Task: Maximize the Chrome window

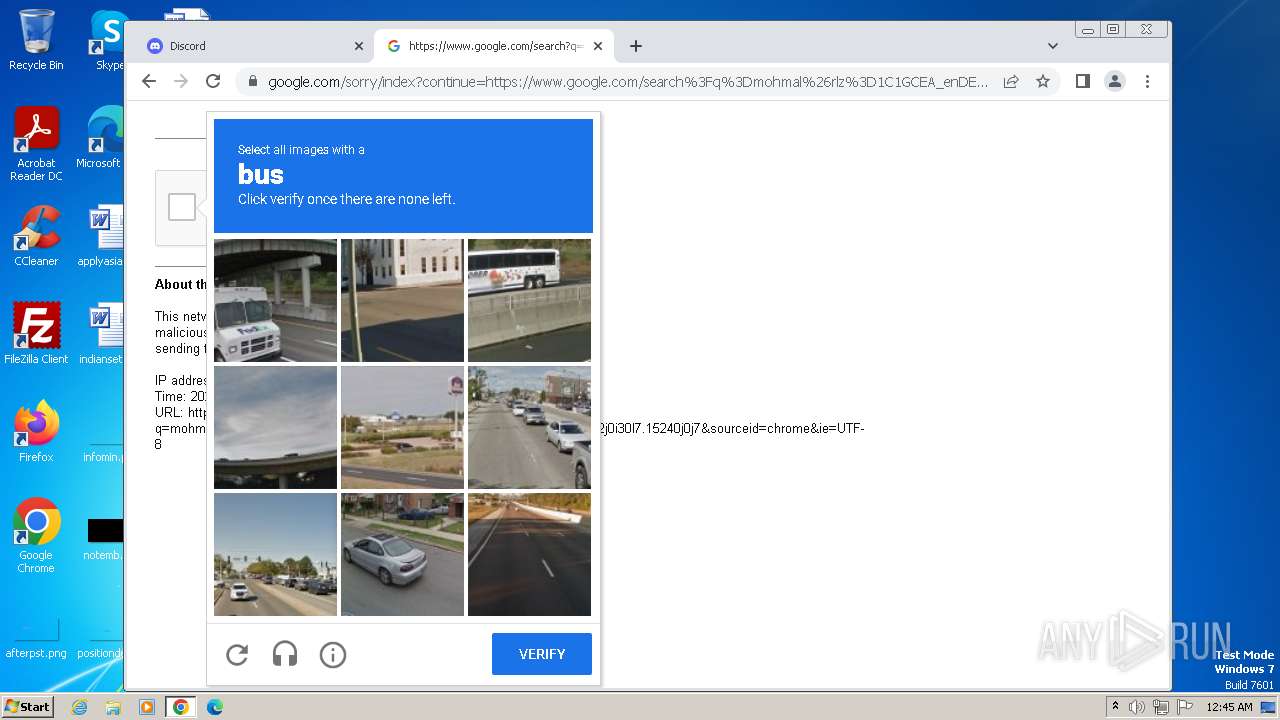Action: (1112, 30)
